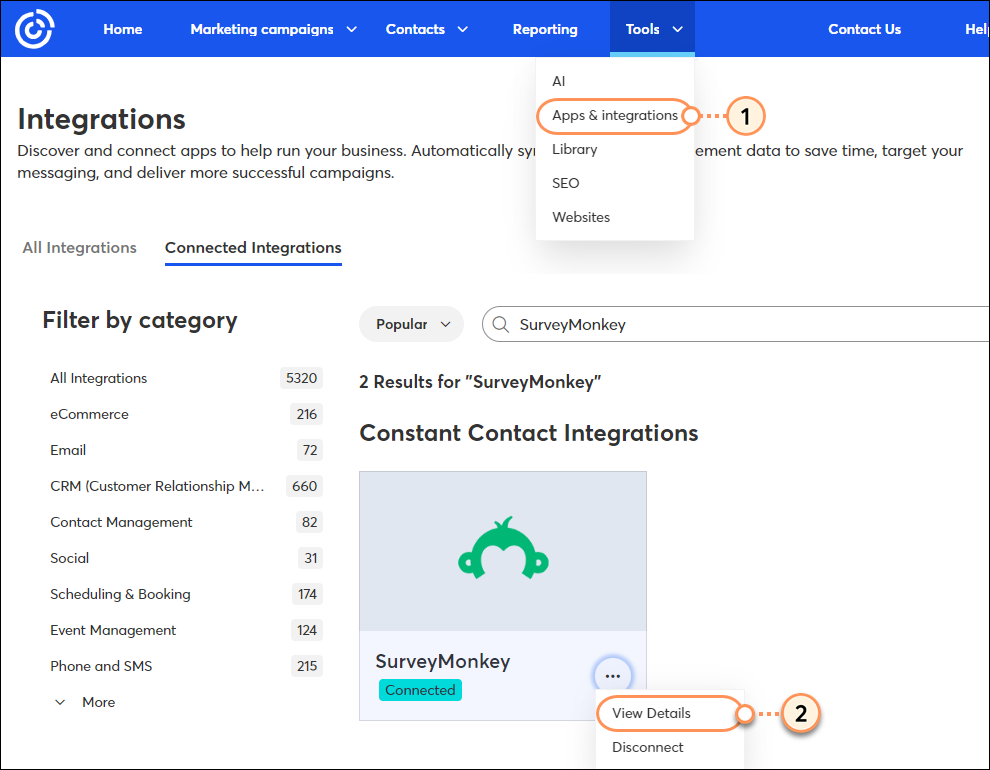Disconnect the SurveyMonkey integration
This screenshot has height=770, width=990.
pos(647,747)
